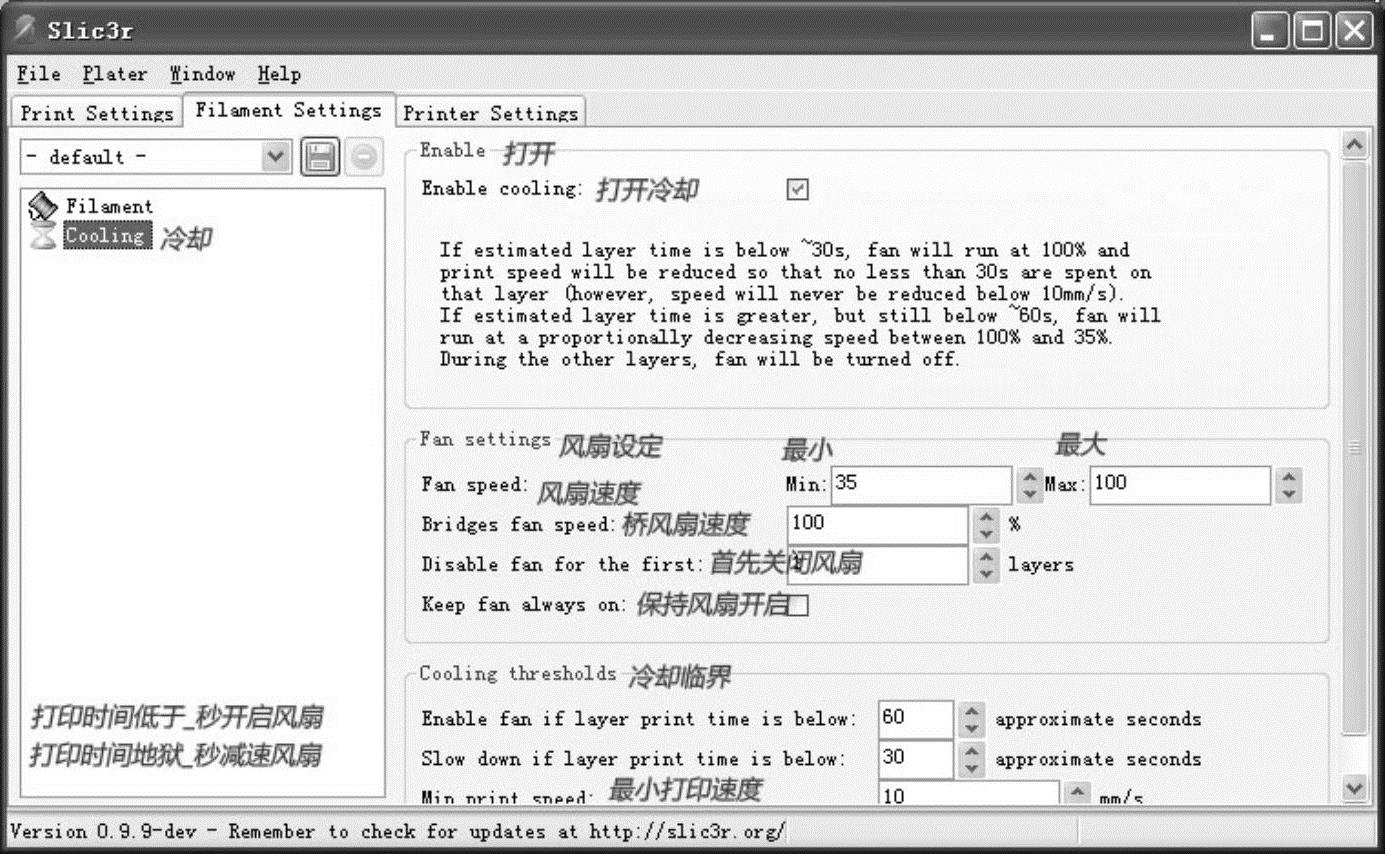This screenshot has width=1385, height=854.
Task: Decrease Bridges fan speed with the down arrow
Action: point(986,533)
